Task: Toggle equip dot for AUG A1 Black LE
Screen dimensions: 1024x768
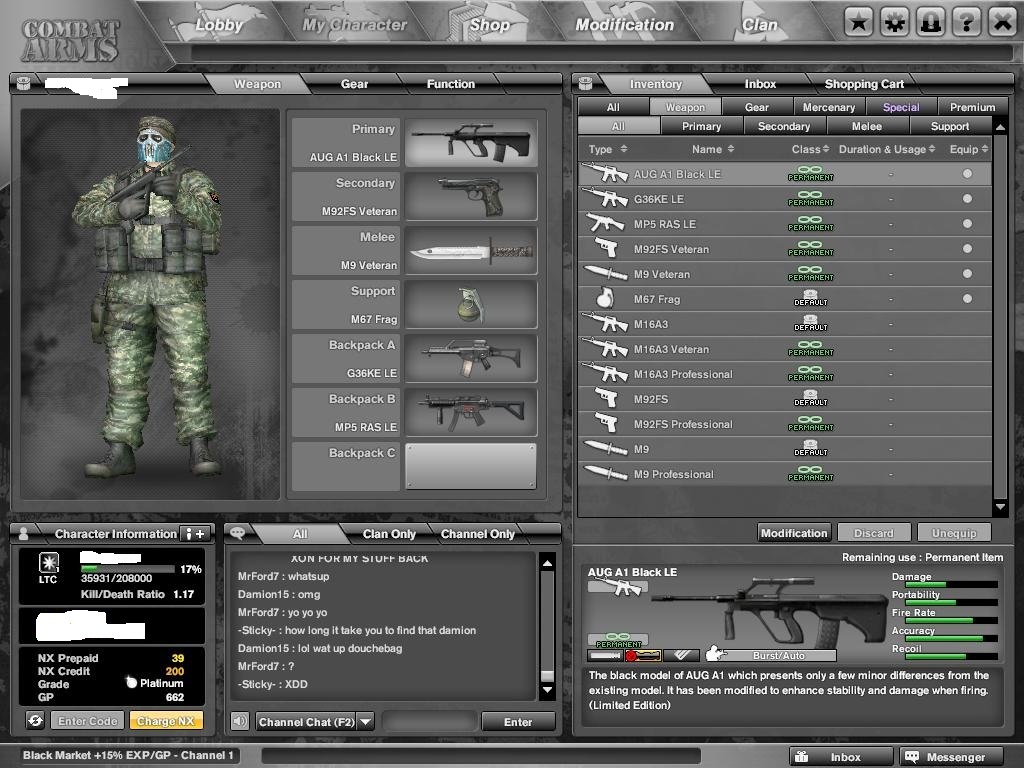Action: pos(967,174)
